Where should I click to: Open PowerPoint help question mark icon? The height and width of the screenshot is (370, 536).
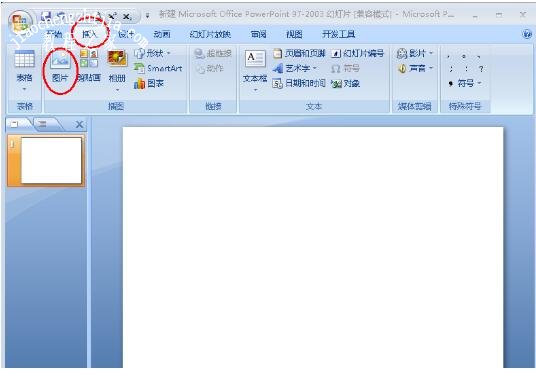[x=527, y=34]
